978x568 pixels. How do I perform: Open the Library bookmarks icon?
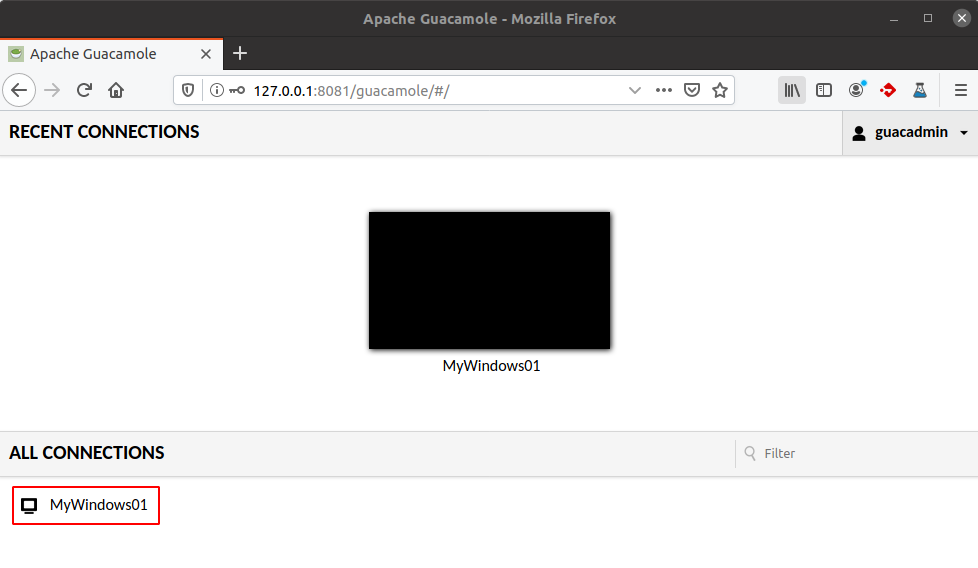[792, 90]
